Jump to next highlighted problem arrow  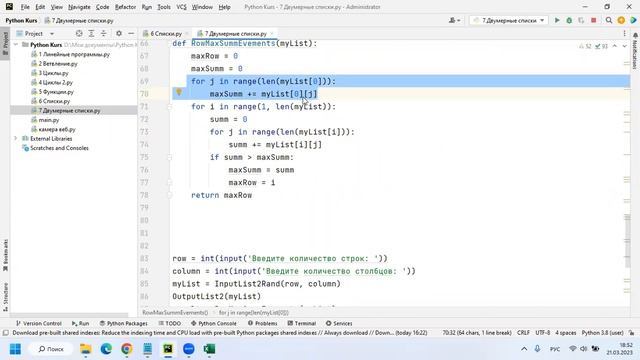point(624,46)
